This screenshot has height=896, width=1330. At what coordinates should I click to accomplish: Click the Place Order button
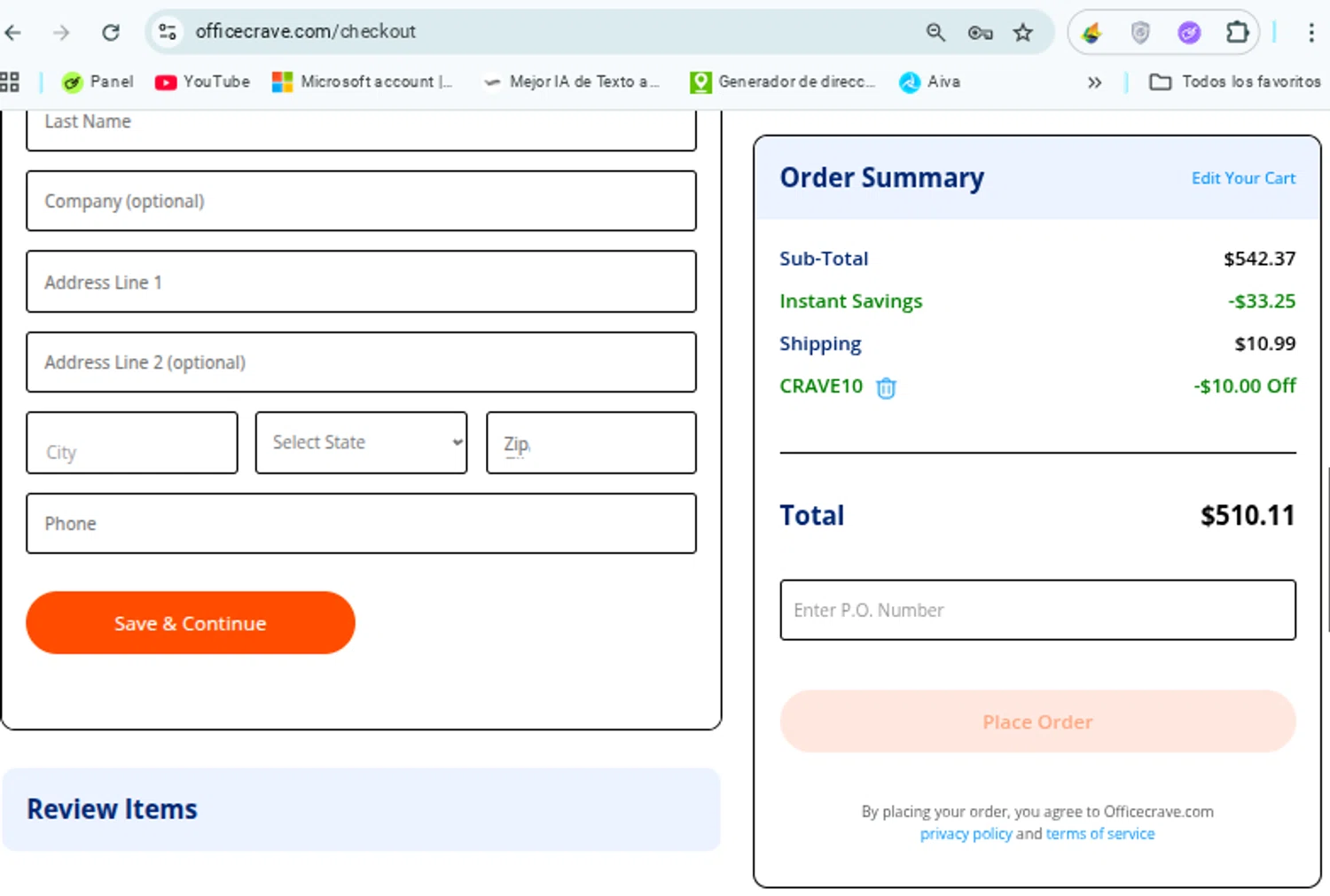1037,721
